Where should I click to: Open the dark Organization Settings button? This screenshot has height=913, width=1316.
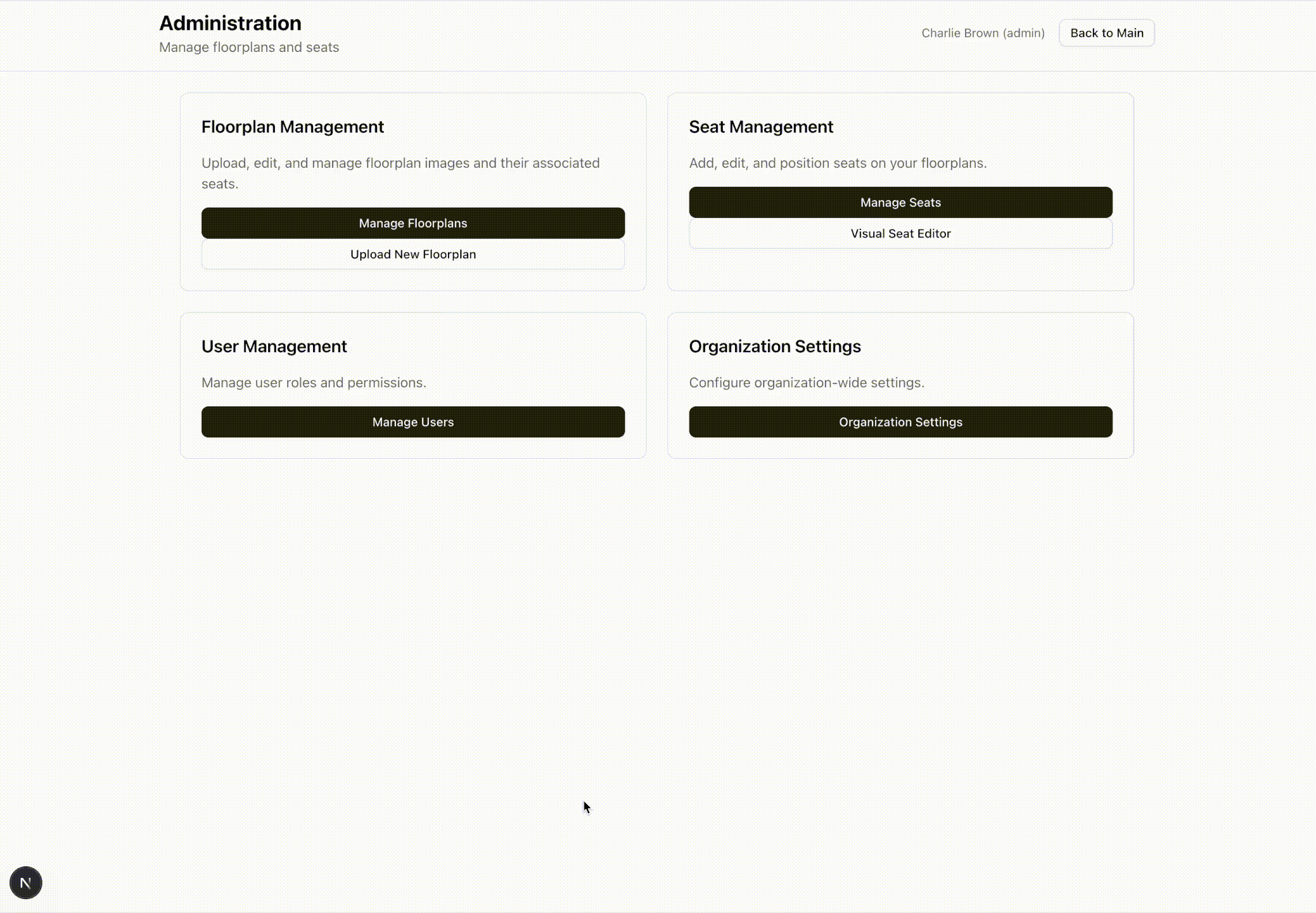coord(900,422)
